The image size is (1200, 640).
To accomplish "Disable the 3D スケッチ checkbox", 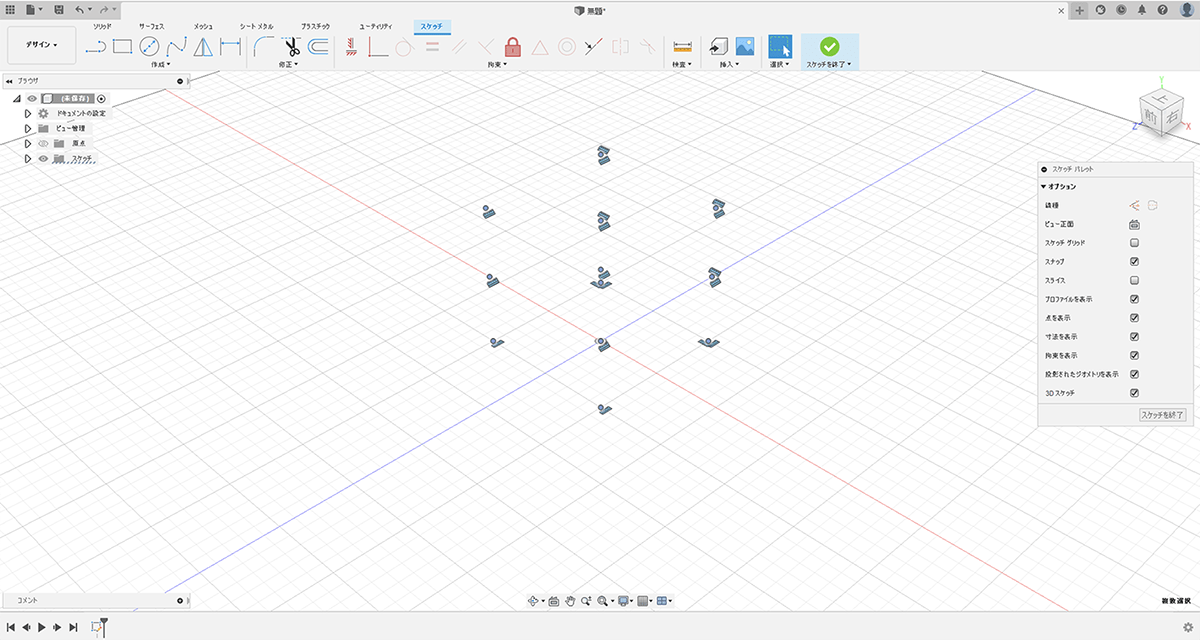I will click(1135, 393).
